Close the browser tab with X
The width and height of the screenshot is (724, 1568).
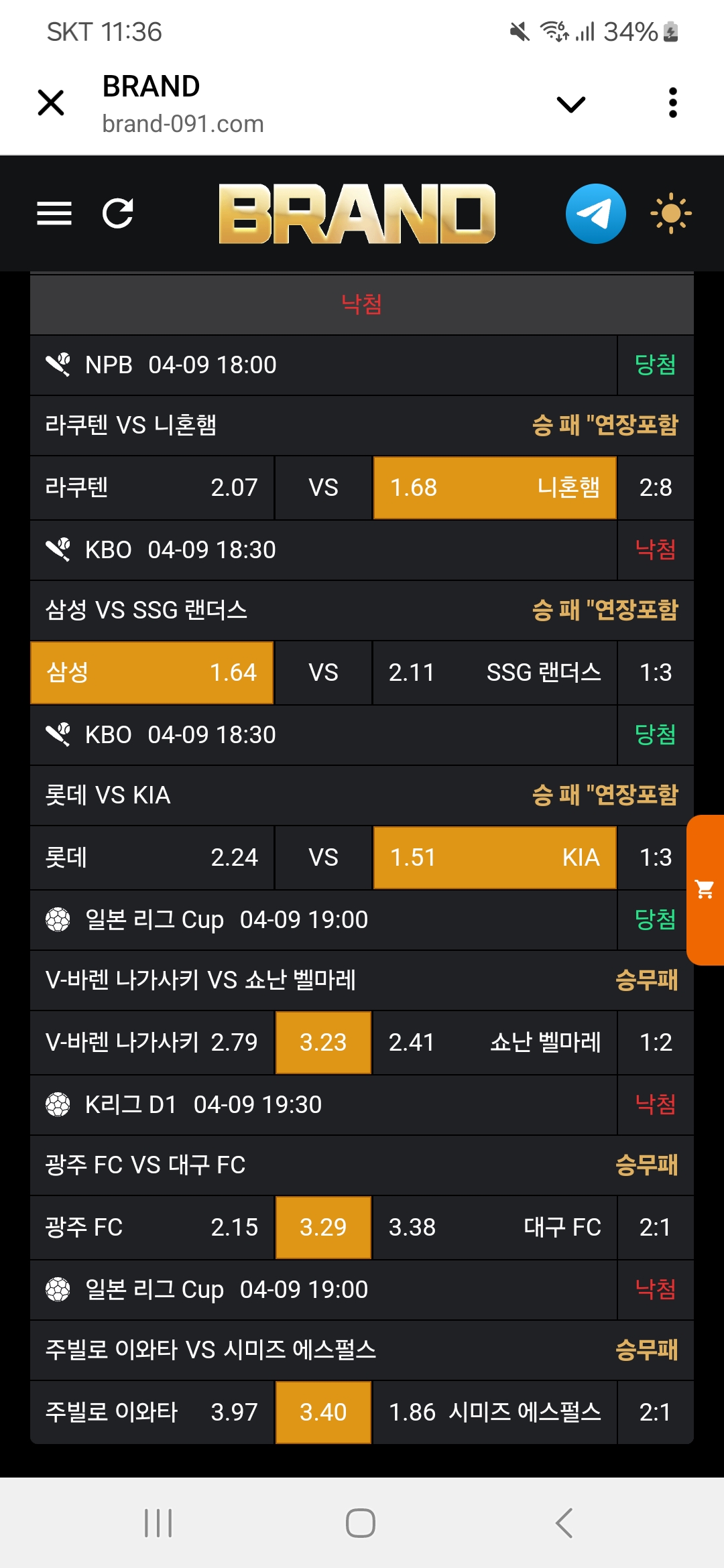tap(51, 103)
